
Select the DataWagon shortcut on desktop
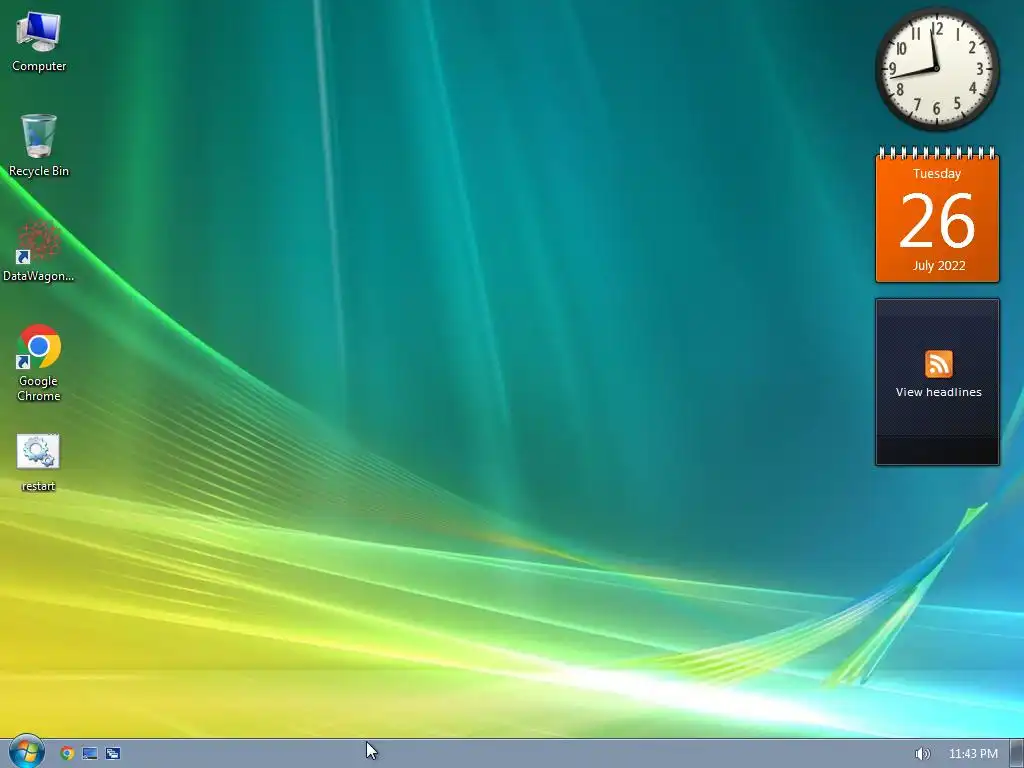tap(39, 251)
